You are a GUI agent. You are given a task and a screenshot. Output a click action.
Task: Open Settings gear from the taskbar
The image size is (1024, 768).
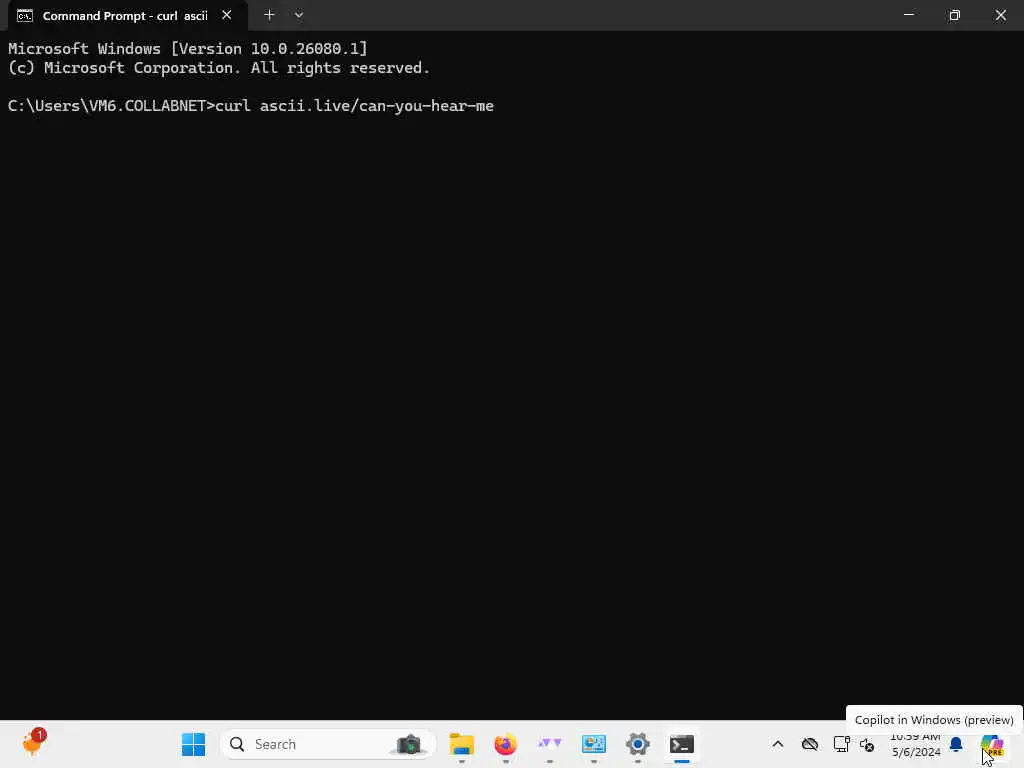(637, 744)
